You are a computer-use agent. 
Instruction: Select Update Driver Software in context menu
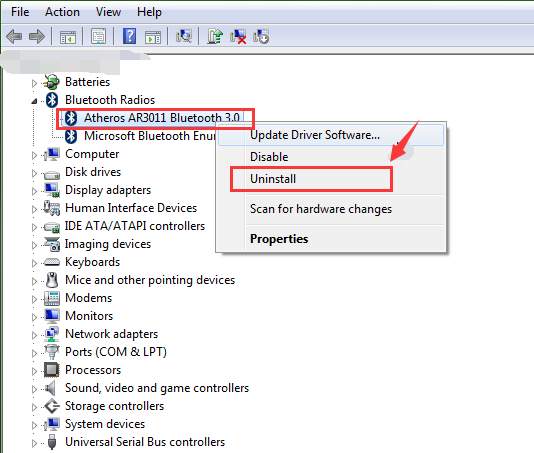point(315,135)
